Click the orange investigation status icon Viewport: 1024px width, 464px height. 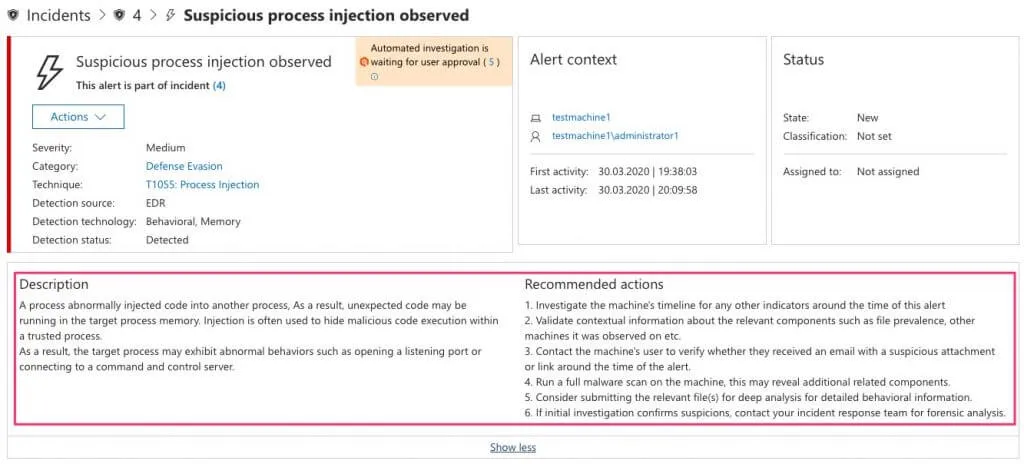(364, 62)
